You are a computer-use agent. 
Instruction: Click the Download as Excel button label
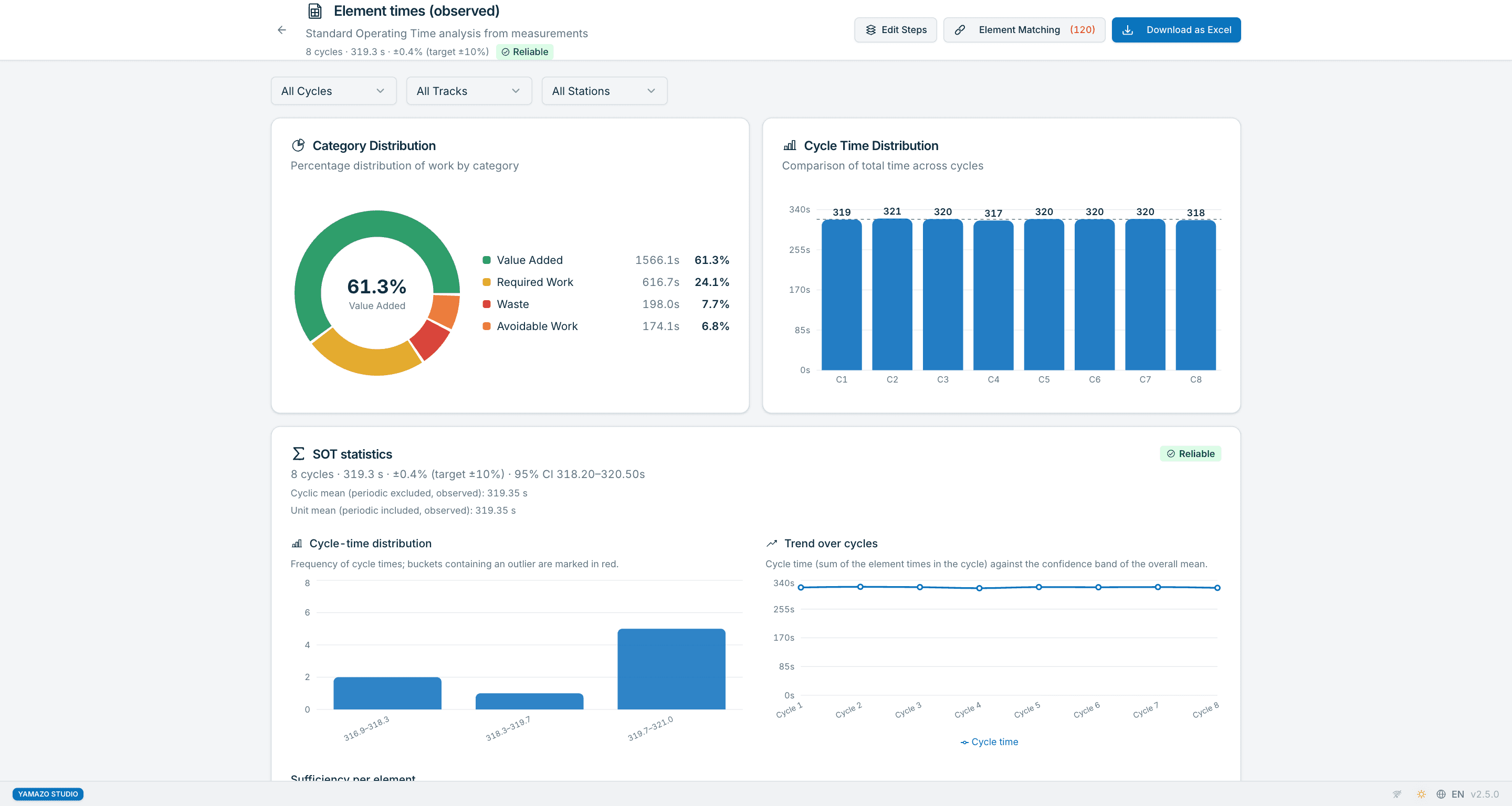1189,30
